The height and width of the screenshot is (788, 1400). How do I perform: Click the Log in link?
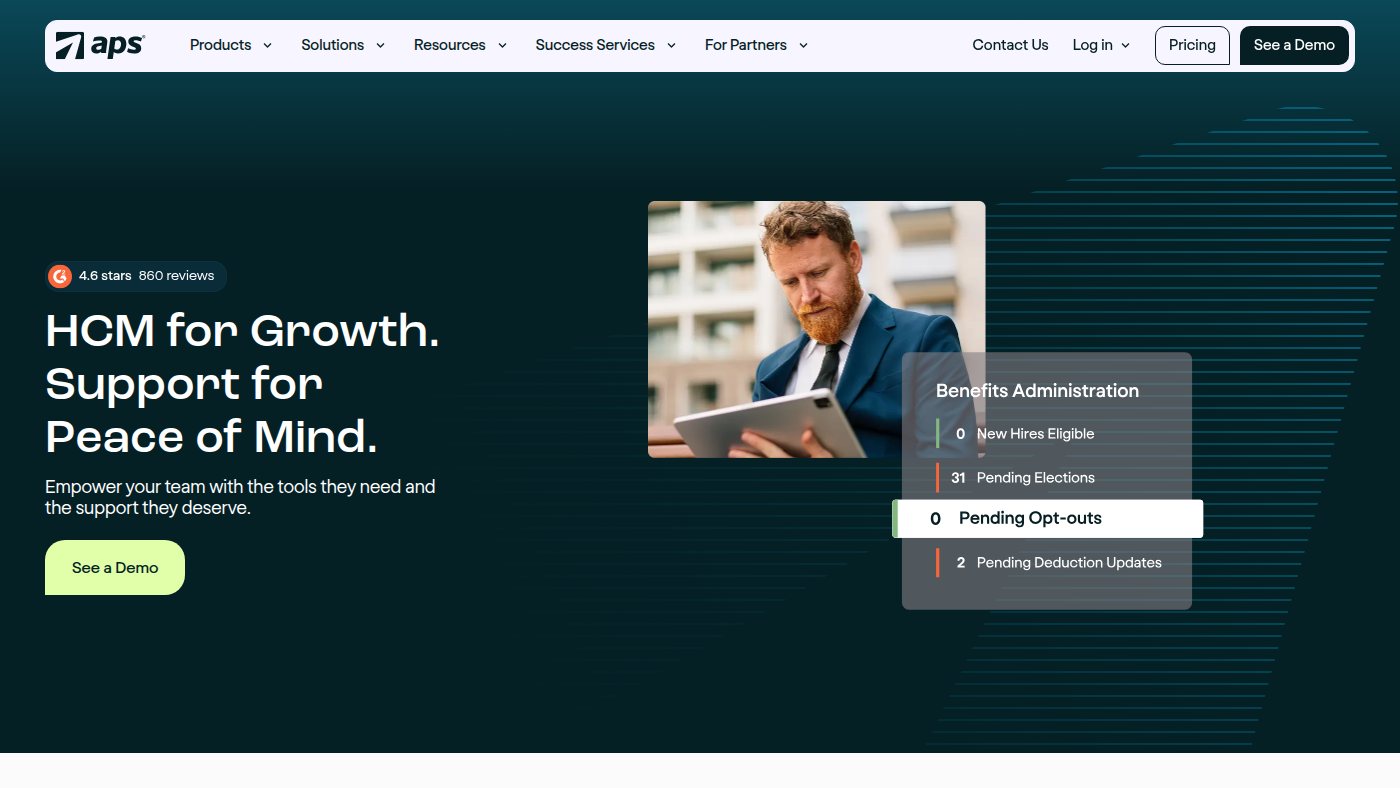pos(1092,45)
